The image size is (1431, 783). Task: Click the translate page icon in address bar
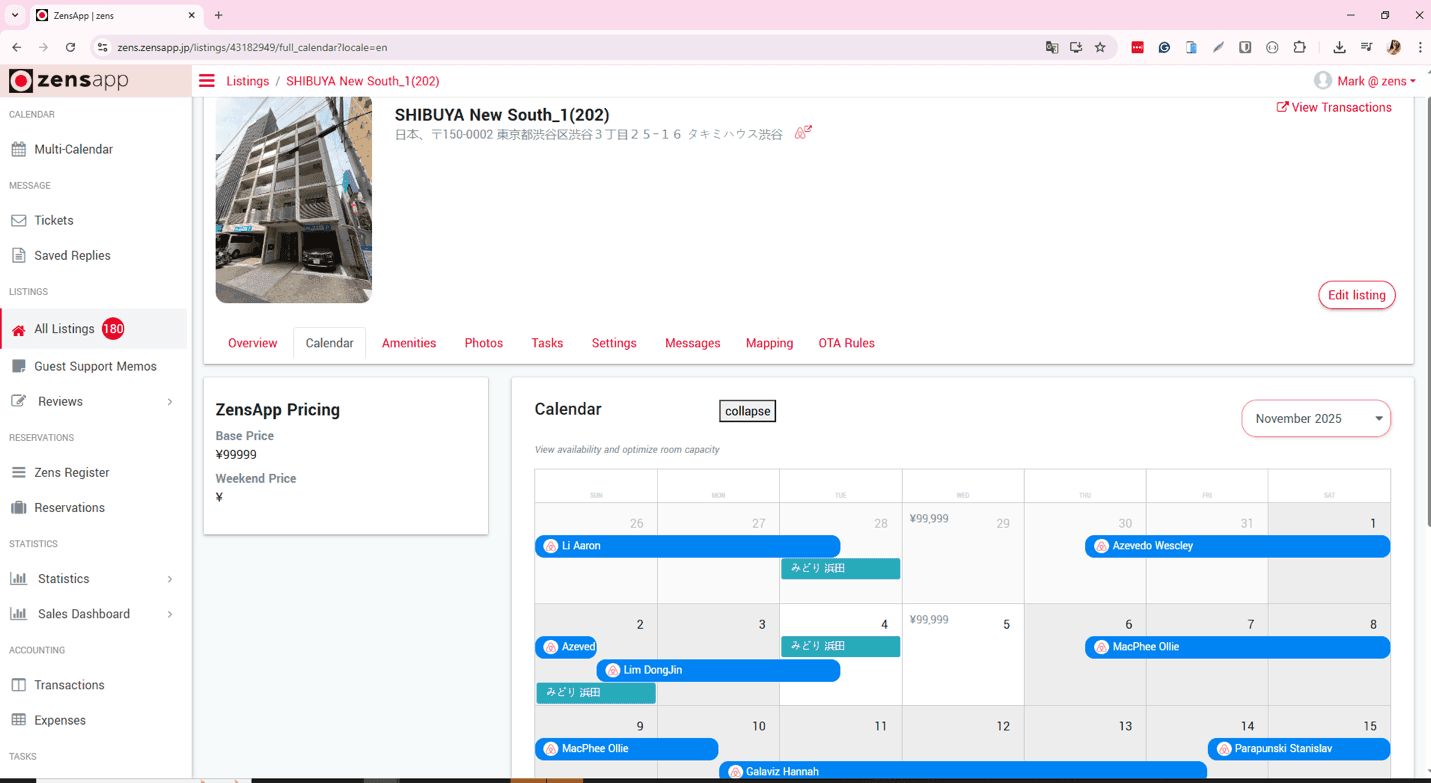point(1052,47)
